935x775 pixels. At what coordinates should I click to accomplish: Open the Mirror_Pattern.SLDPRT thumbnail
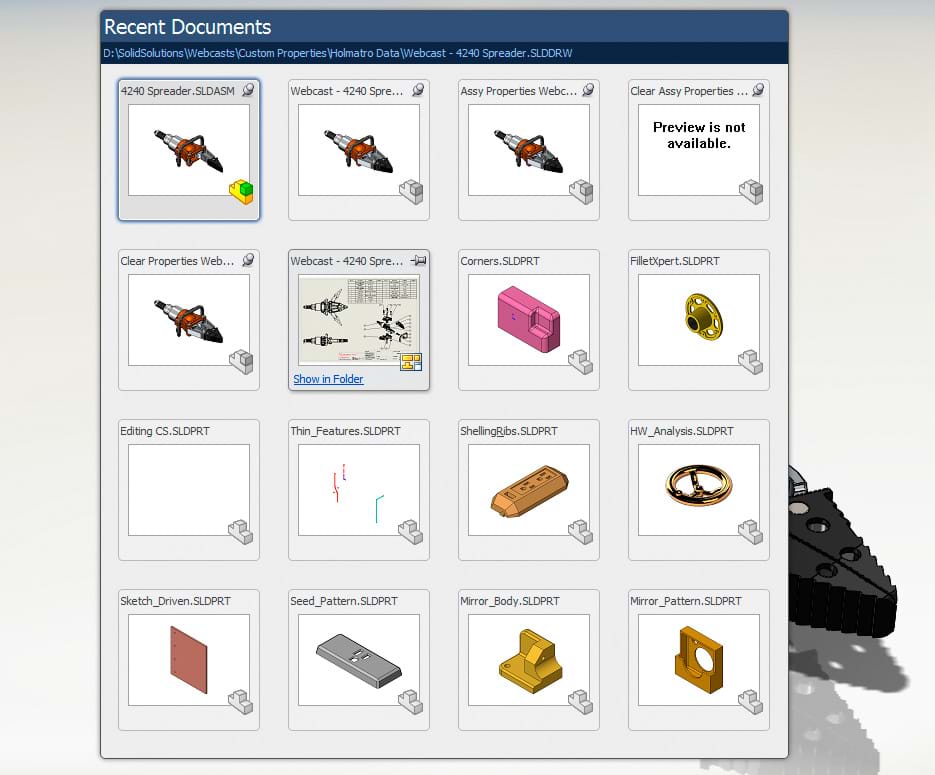tap(697, 660)
